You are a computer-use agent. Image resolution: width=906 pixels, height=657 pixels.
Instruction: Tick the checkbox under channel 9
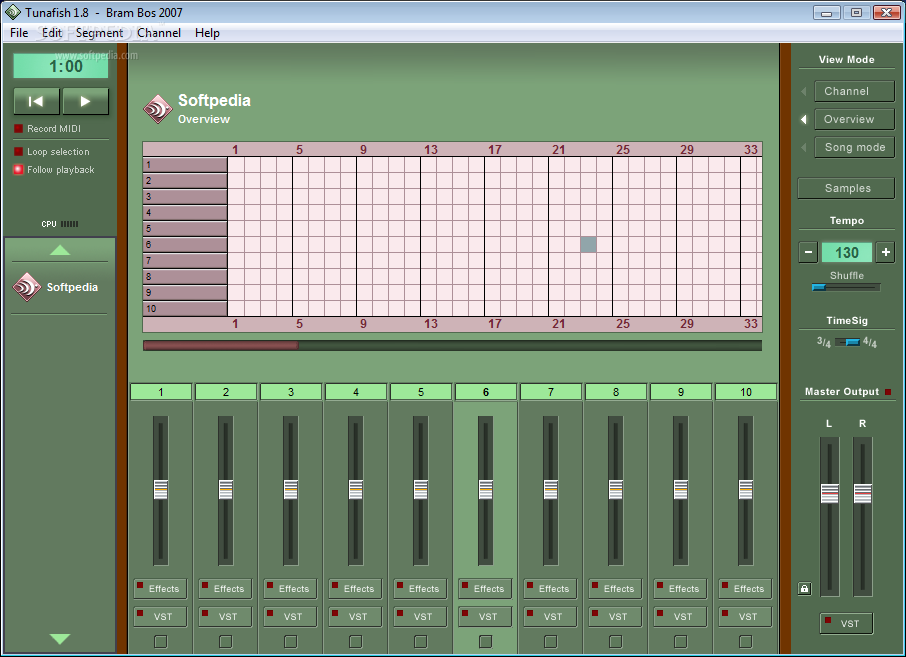point(681,641)
